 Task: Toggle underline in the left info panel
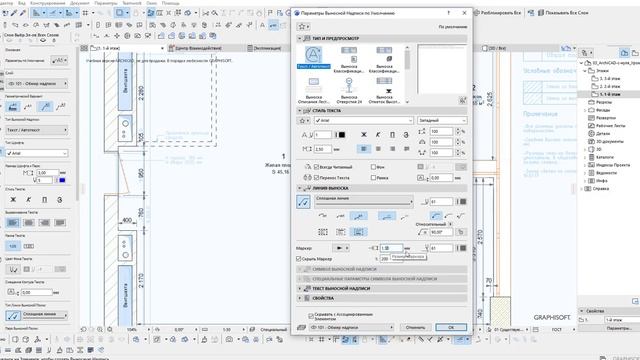click(x=44, y=200)
